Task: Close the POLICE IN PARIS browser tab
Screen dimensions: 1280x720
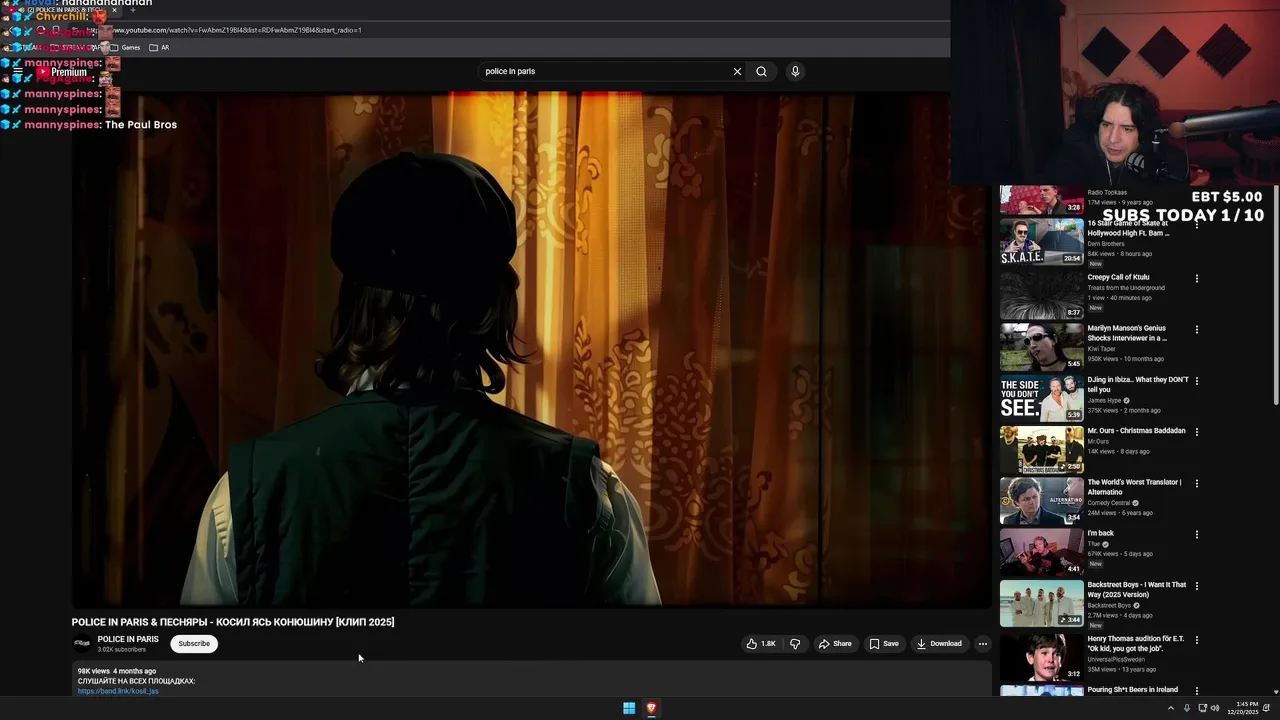Action: [x=114, y=10]
